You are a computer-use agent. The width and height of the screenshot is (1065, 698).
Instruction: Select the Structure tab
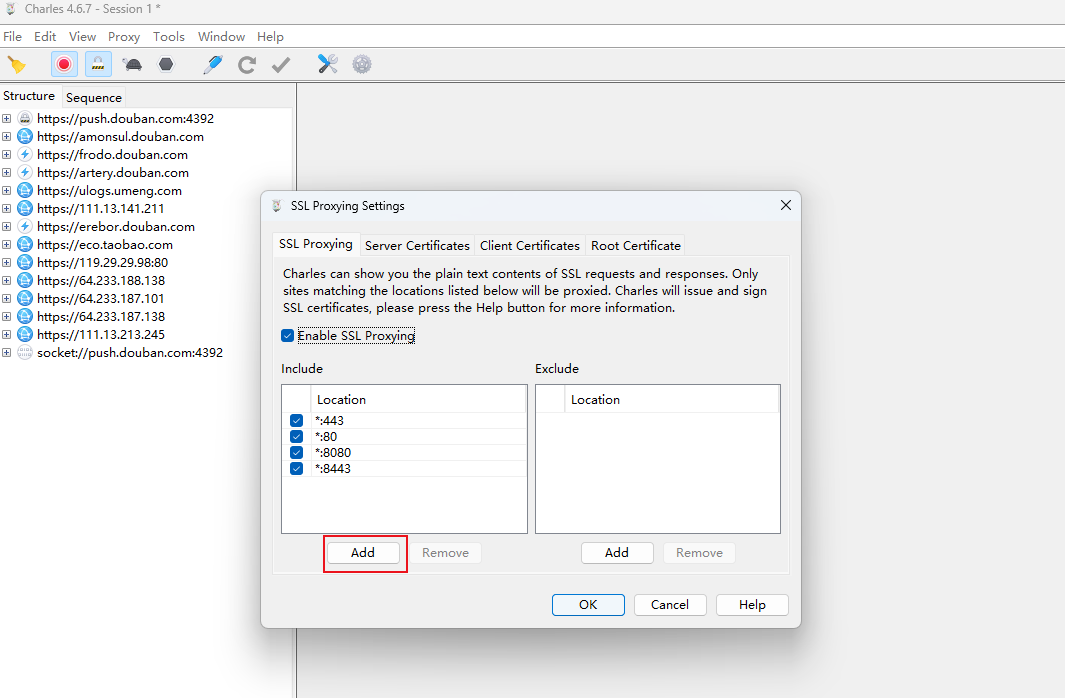click(29, 96)
